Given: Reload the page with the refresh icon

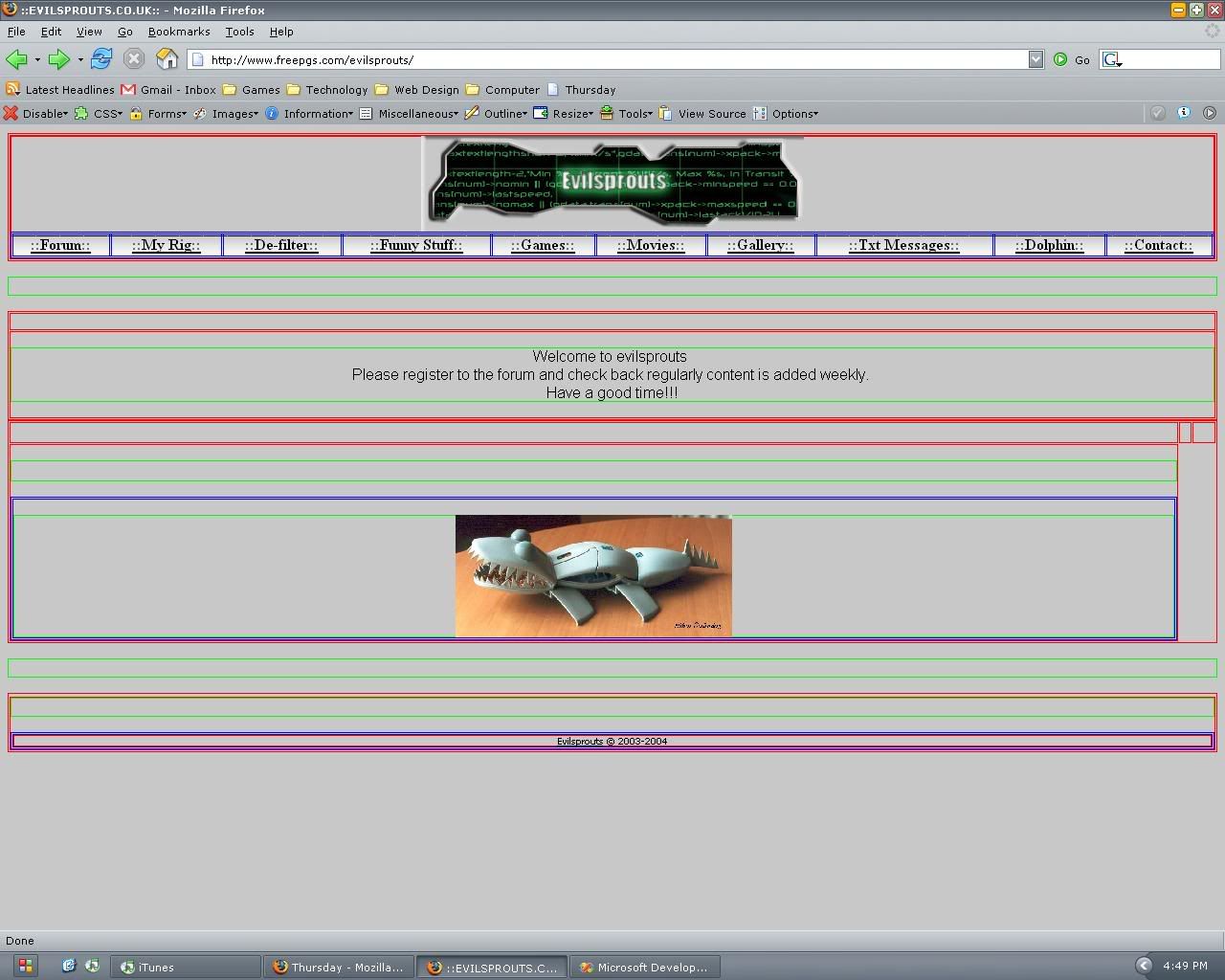Looking at the screenshot, I should 101,59.
